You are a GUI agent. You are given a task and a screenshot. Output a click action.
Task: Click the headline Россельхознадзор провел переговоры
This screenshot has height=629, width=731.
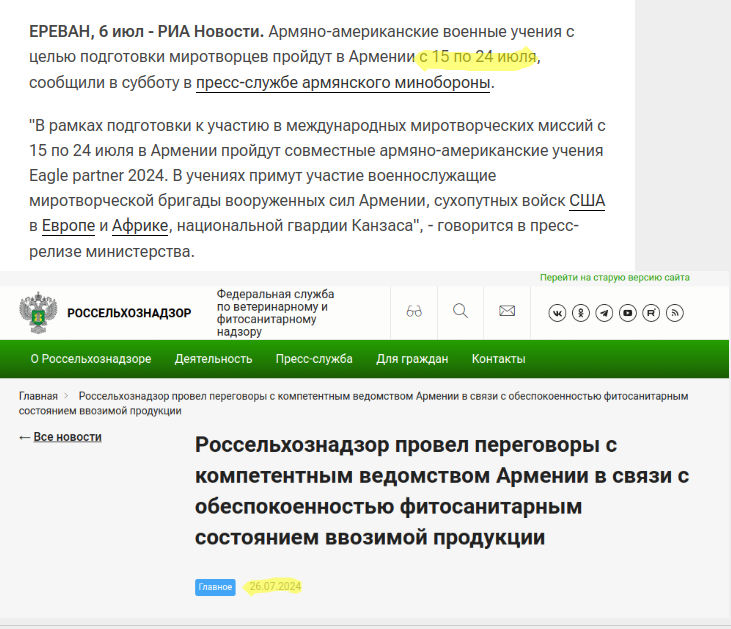[x=441, y=491]
